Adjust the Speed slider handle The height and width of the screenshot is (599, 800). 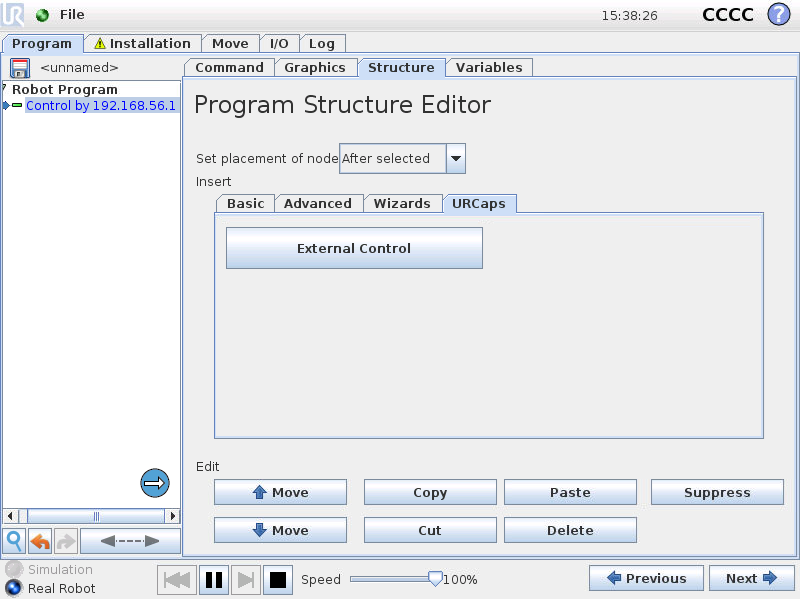point(435,578)
